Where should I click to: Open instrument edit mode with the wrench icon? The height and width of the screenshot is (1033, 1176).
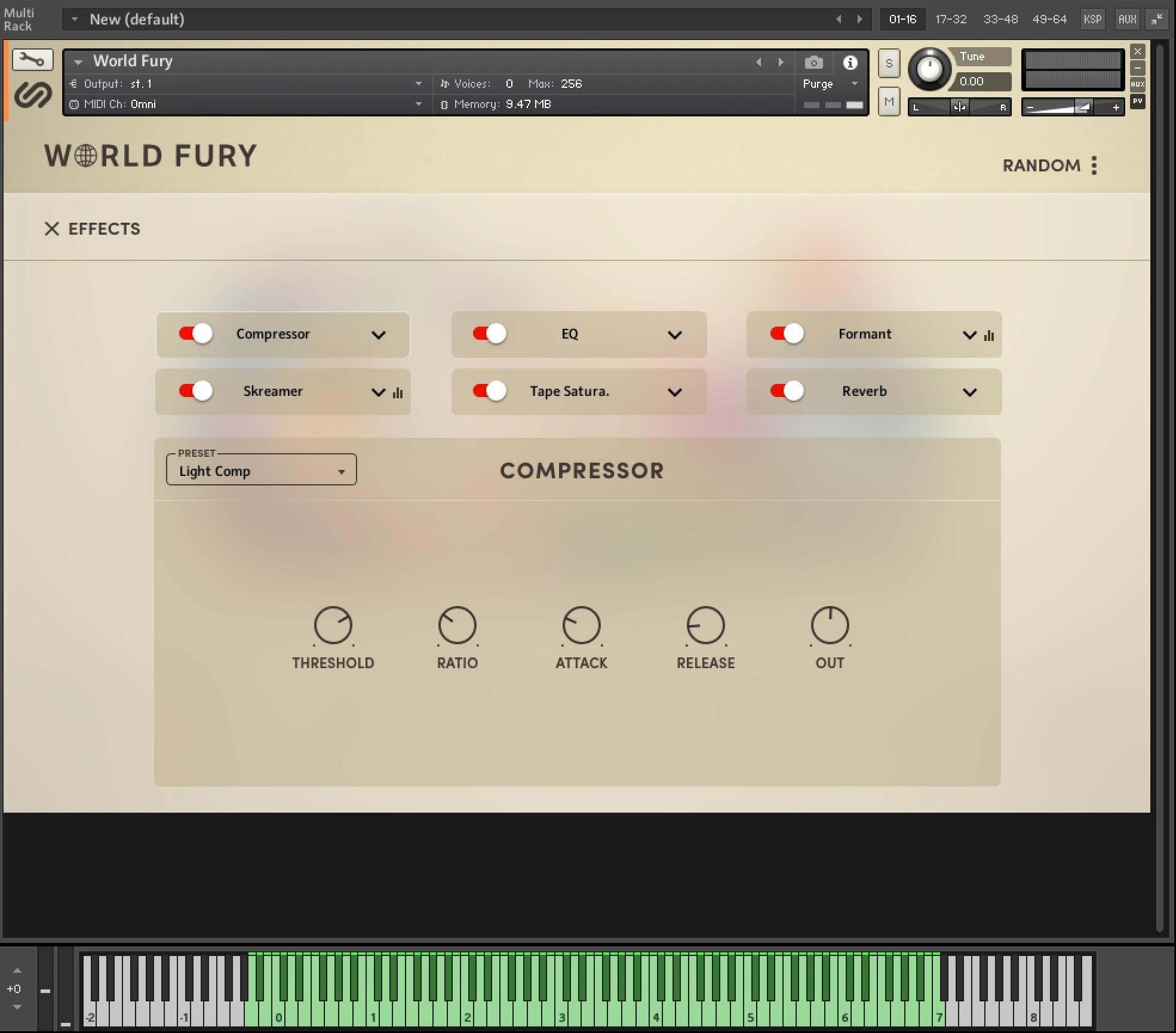coord(32,60)
